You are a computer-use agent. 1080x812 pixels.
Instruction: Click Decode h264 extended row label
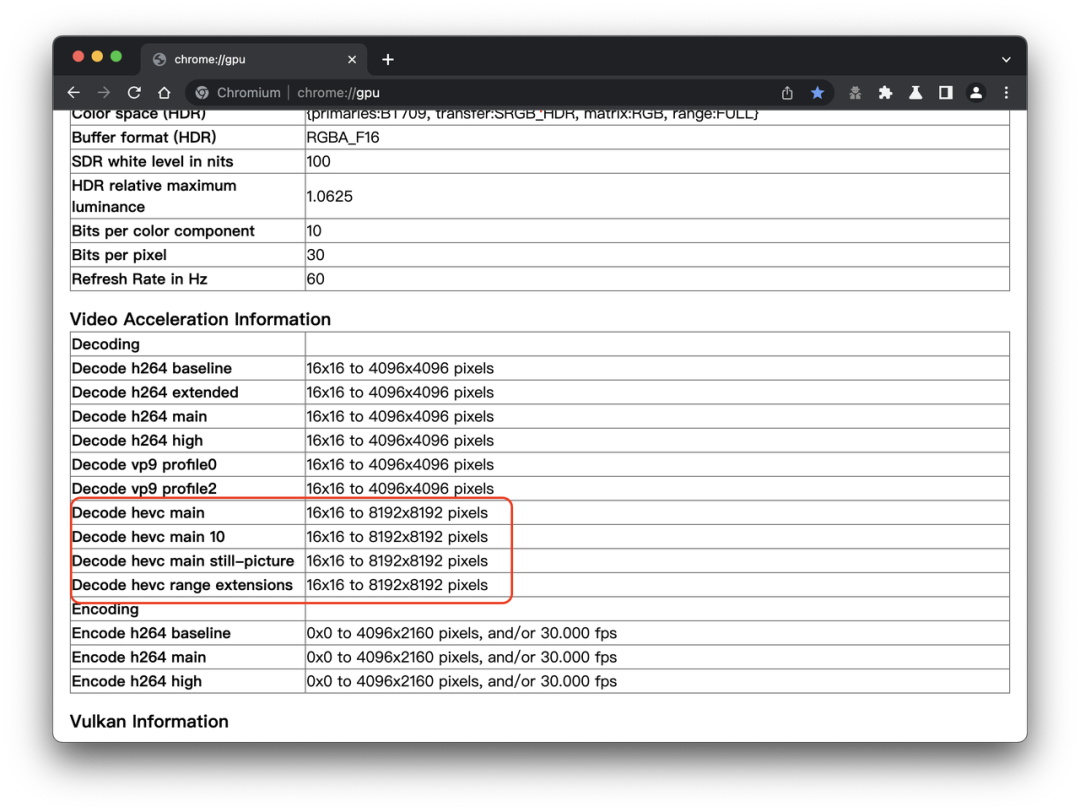click(155, 392)
